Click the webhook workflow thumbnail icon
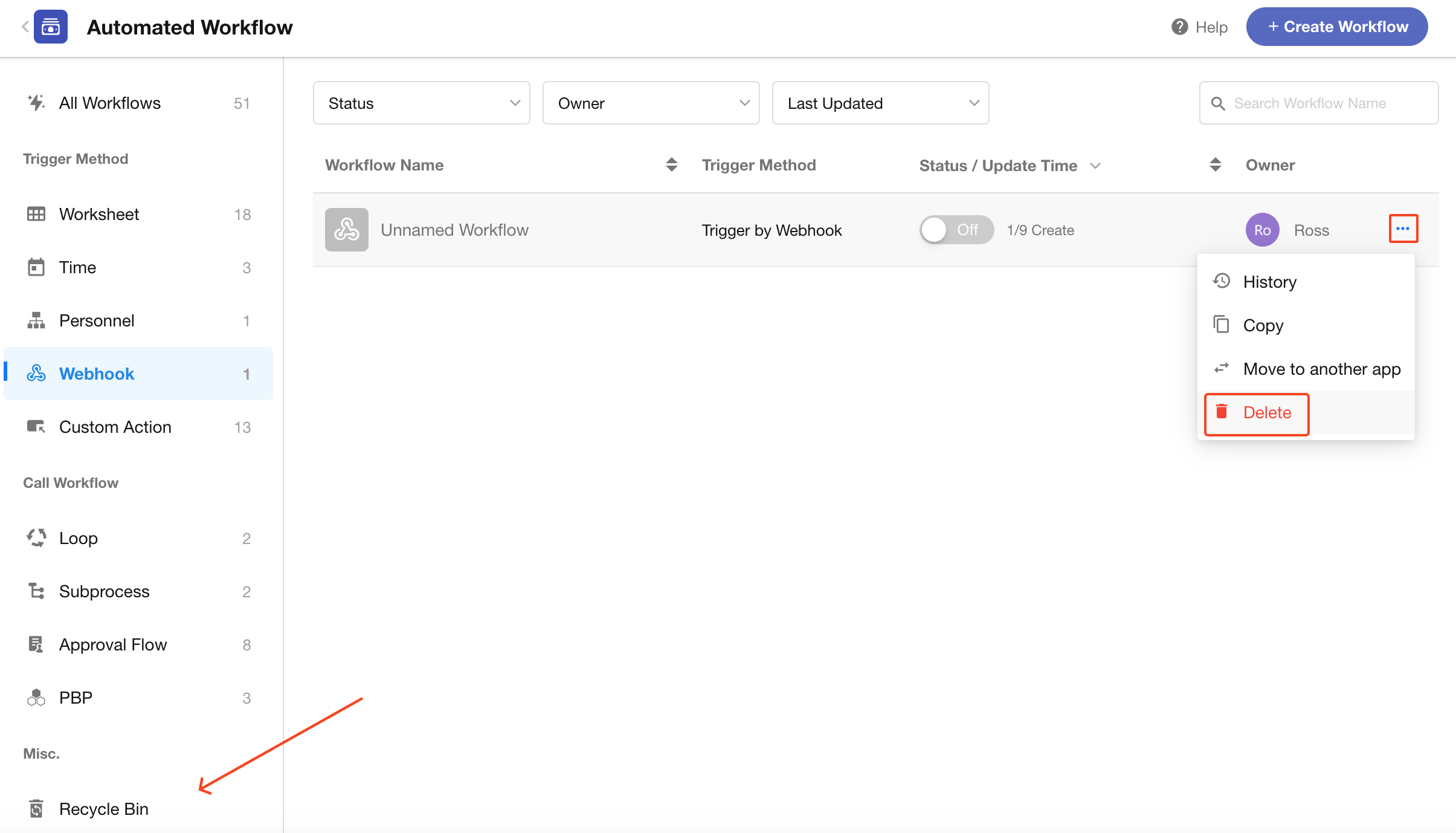The width and height of the screenshot is (1456, 833). (346, 230)
